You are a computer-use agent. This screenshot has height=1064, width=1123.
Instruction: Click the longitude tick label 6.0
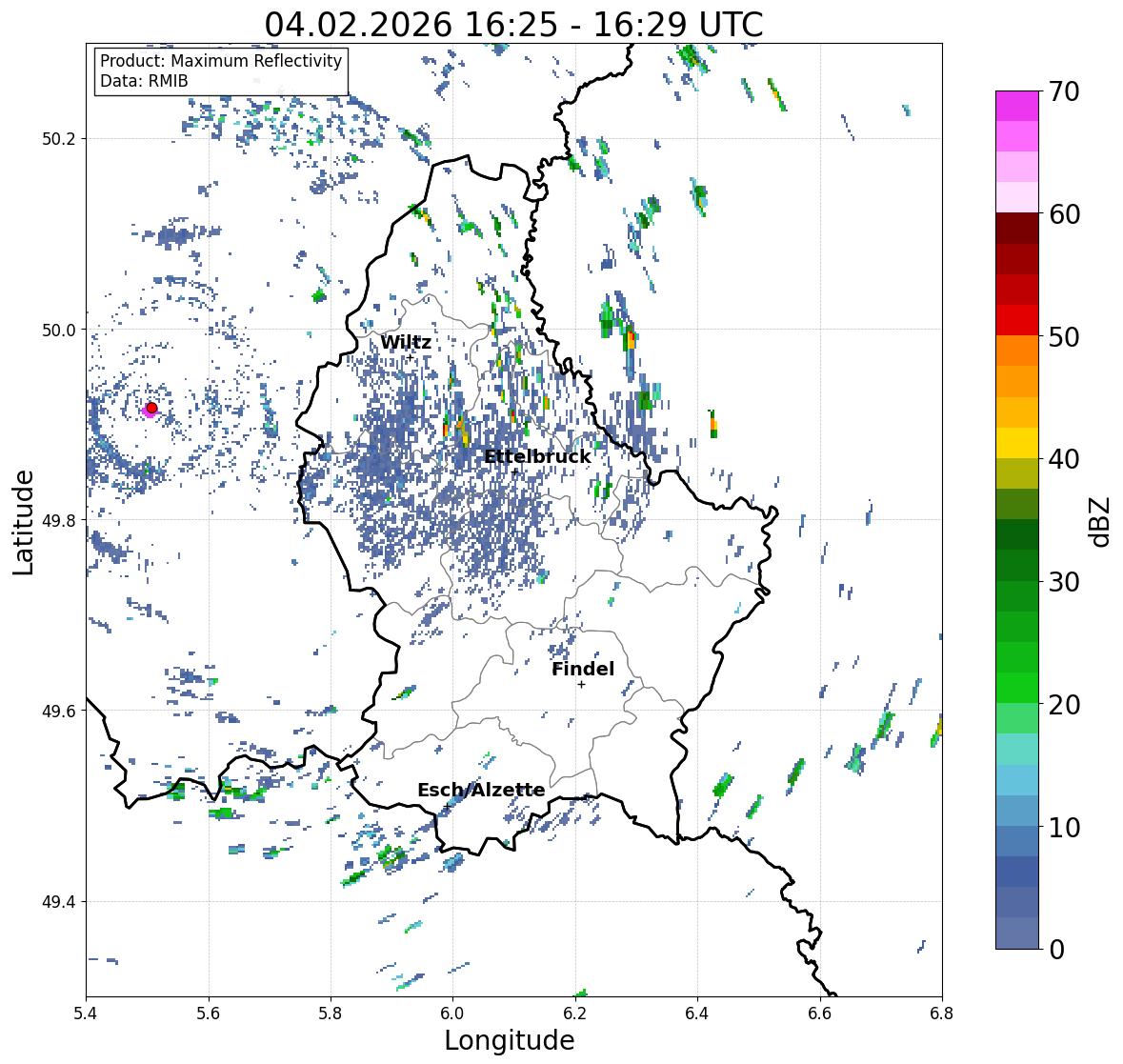click(452, 1014)
